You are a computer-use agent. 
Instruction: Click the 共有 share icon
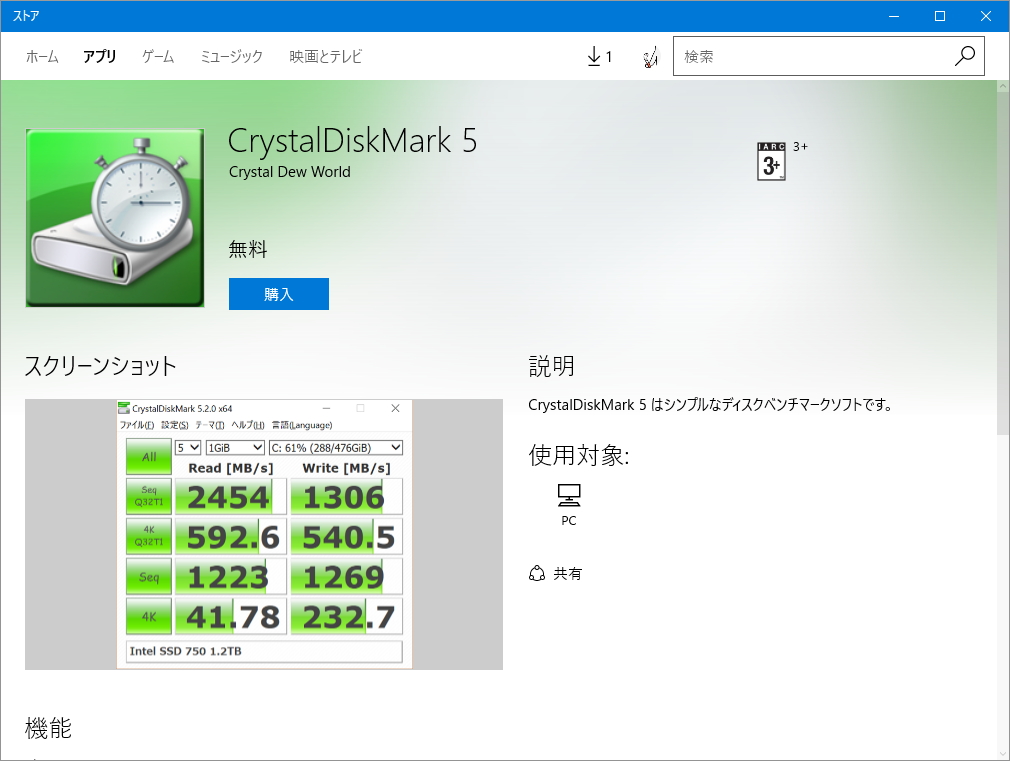tap(538, 573)
